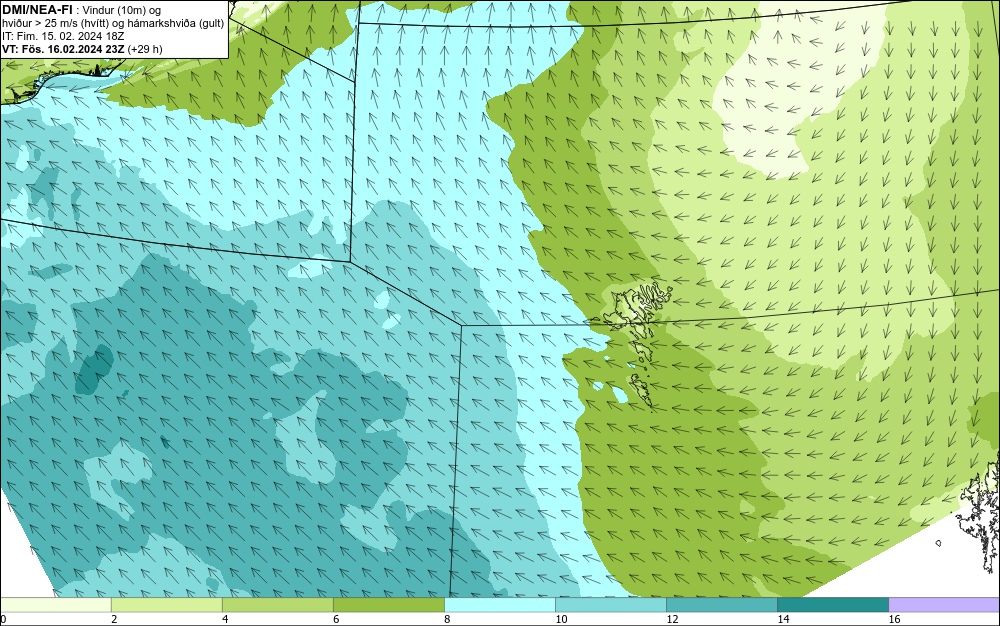The height and width of the screenshot is (626, 1000).
Task: Click the 'VT: Fös. 16.02.2024 23Z' valid time
Action: pos(63,49)
